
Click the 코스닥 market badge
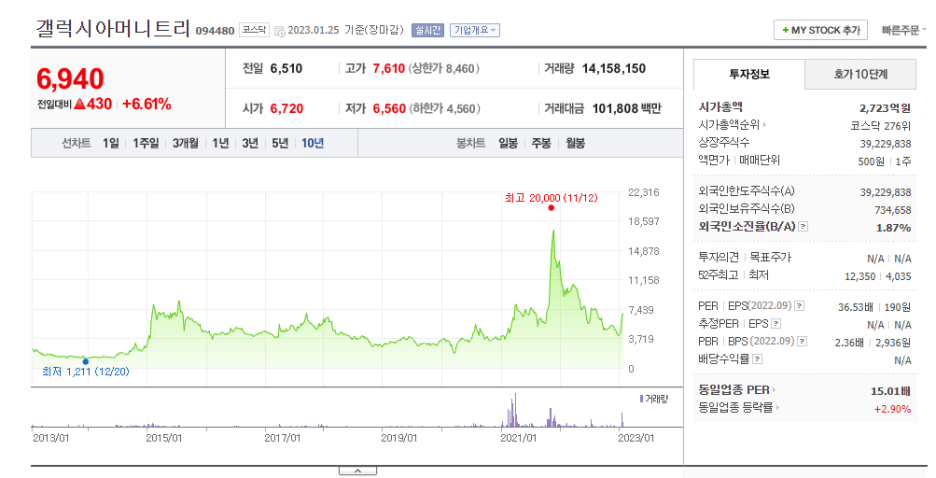[254, 30]
